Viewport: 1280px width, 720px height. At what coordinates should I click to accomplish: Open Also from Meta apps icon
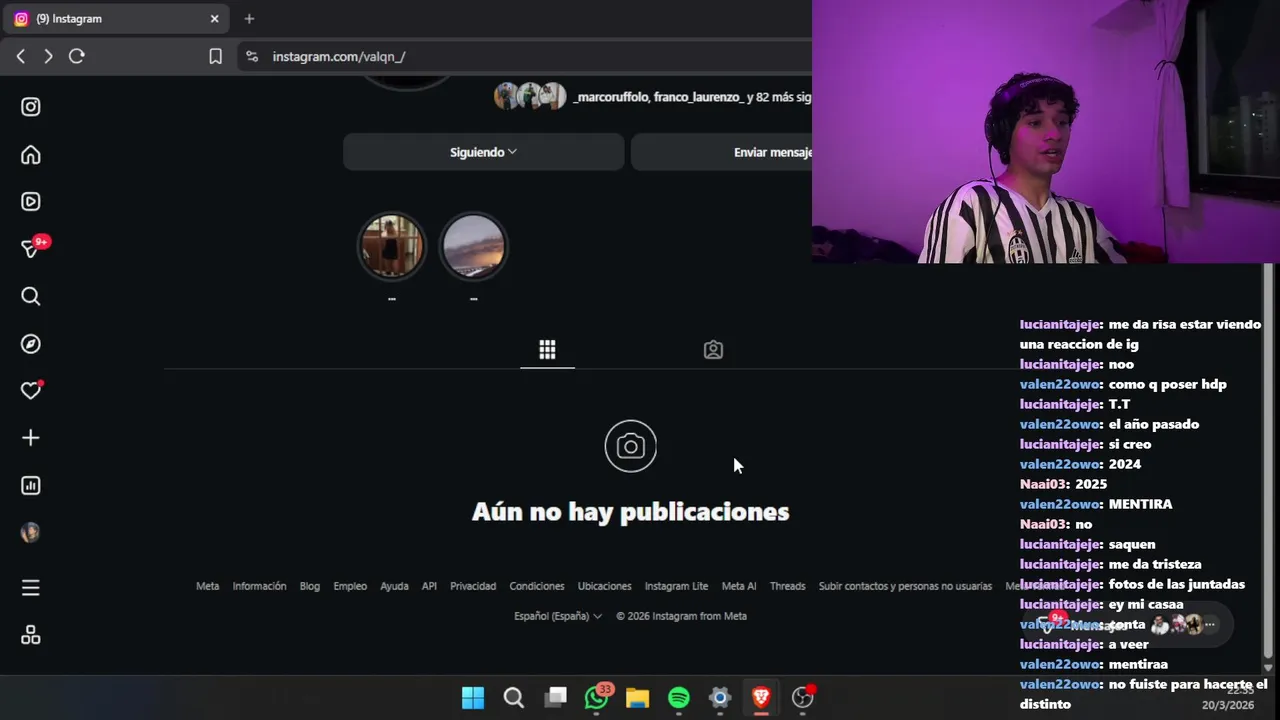[x=31, y=635]
